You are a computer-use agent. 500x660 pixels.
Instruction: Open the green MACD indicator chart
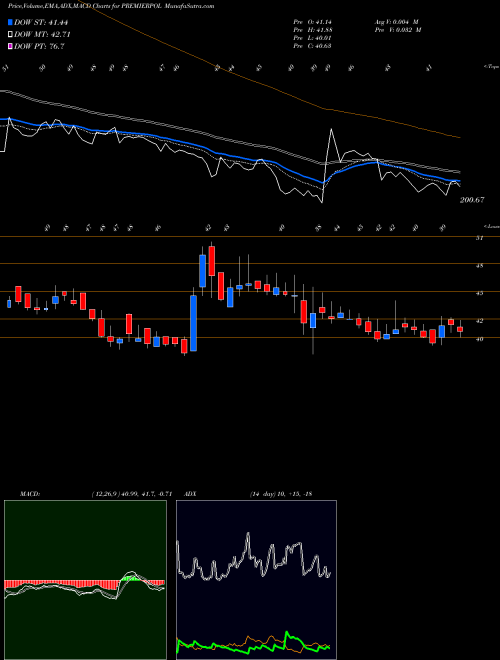tap(85, 580)
